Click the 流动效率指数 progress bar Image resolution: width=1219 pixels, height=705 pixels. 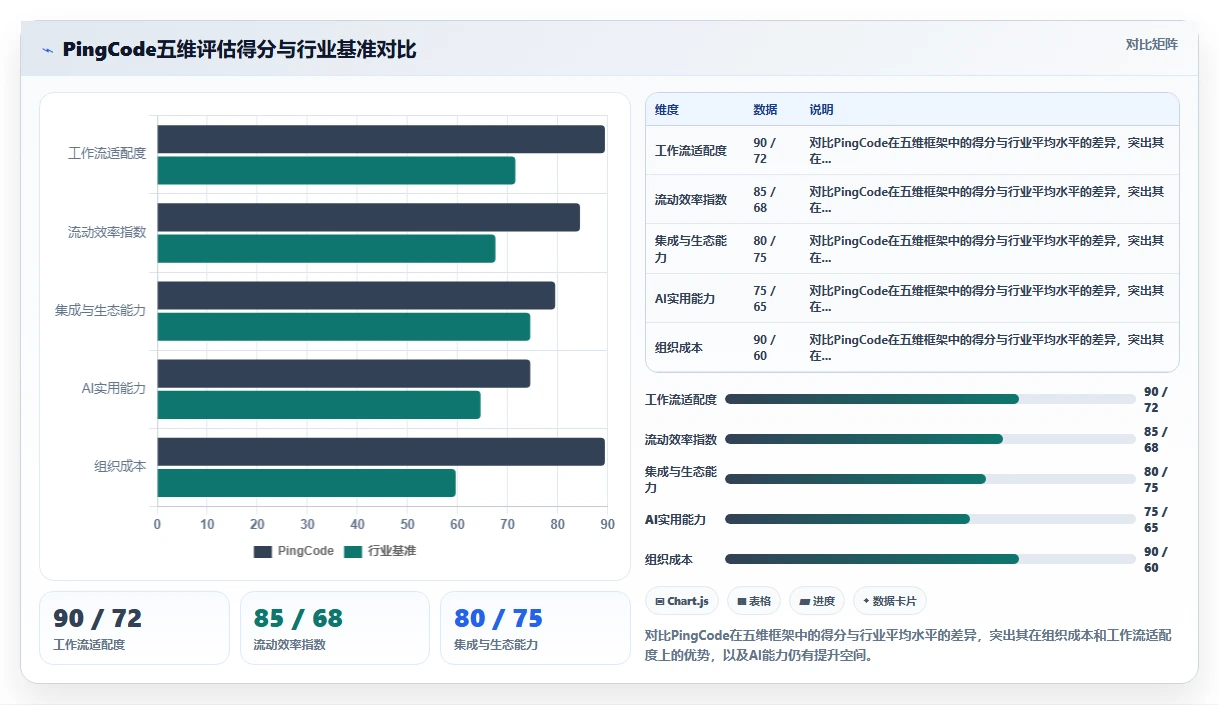coord(930,439)
